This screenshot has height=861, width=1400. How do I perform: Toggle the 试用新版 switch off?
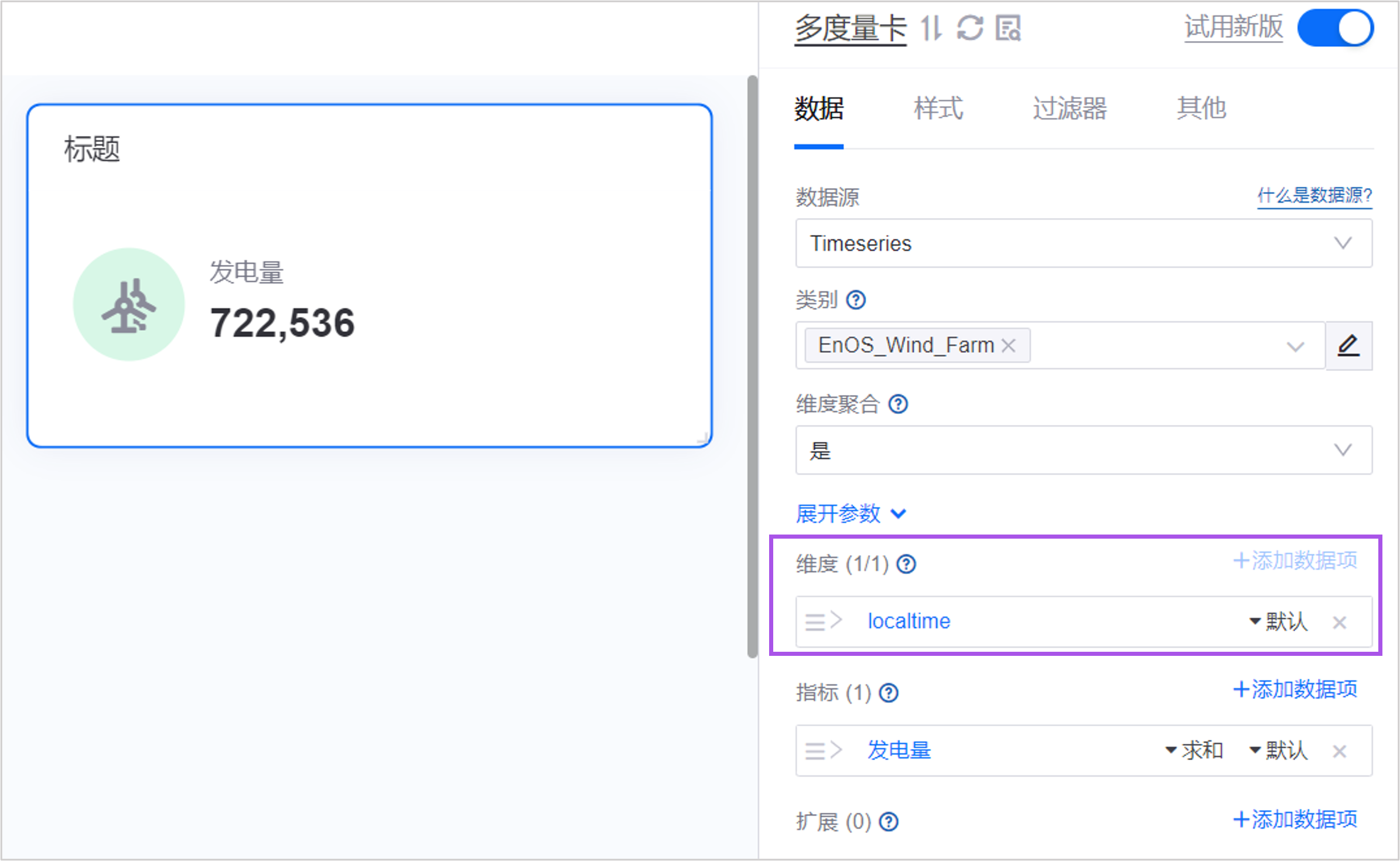point(1336,28)
